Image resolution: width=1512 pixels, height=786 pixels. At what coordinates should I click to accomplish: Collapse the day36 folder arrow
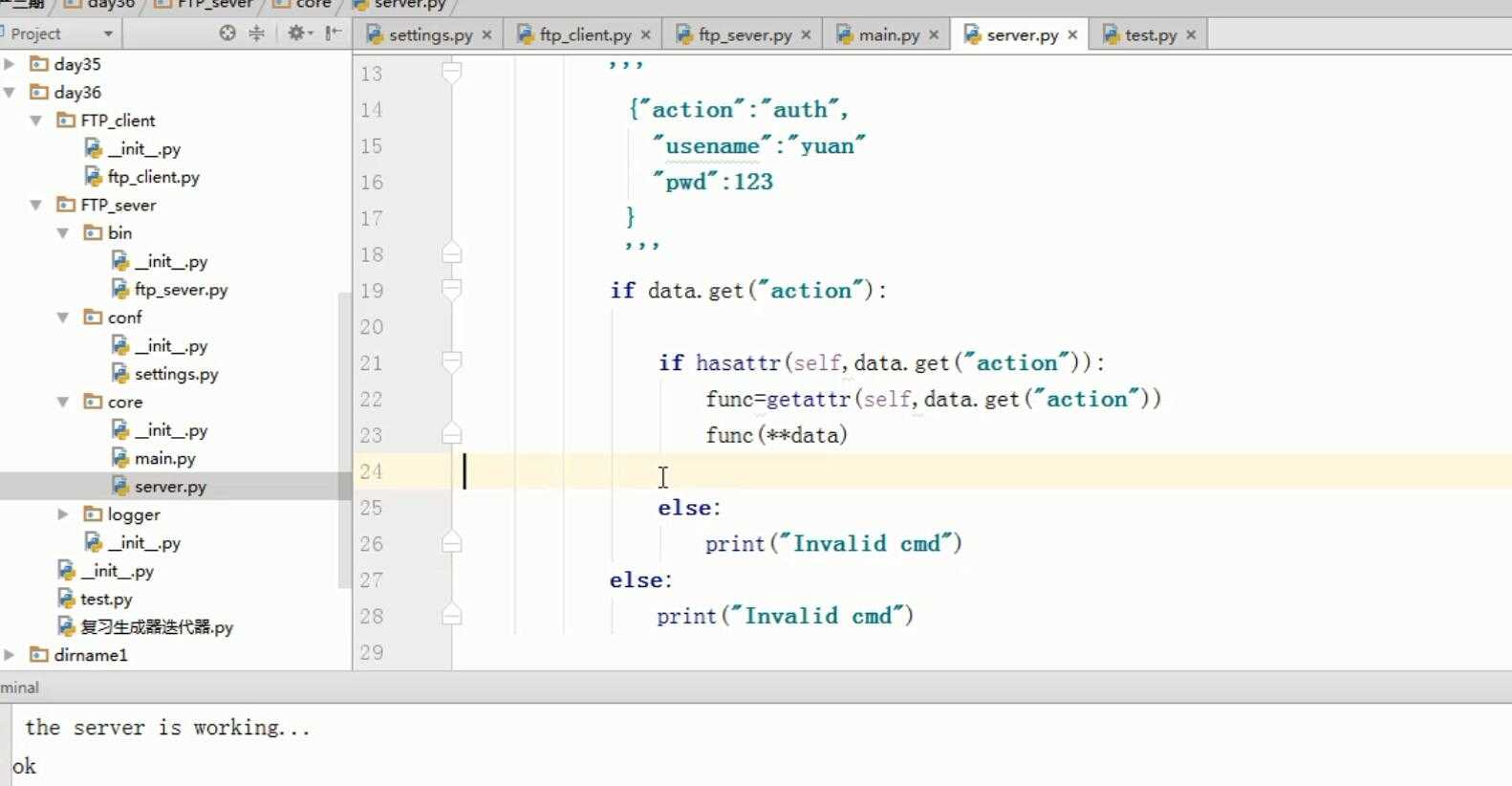10,93
